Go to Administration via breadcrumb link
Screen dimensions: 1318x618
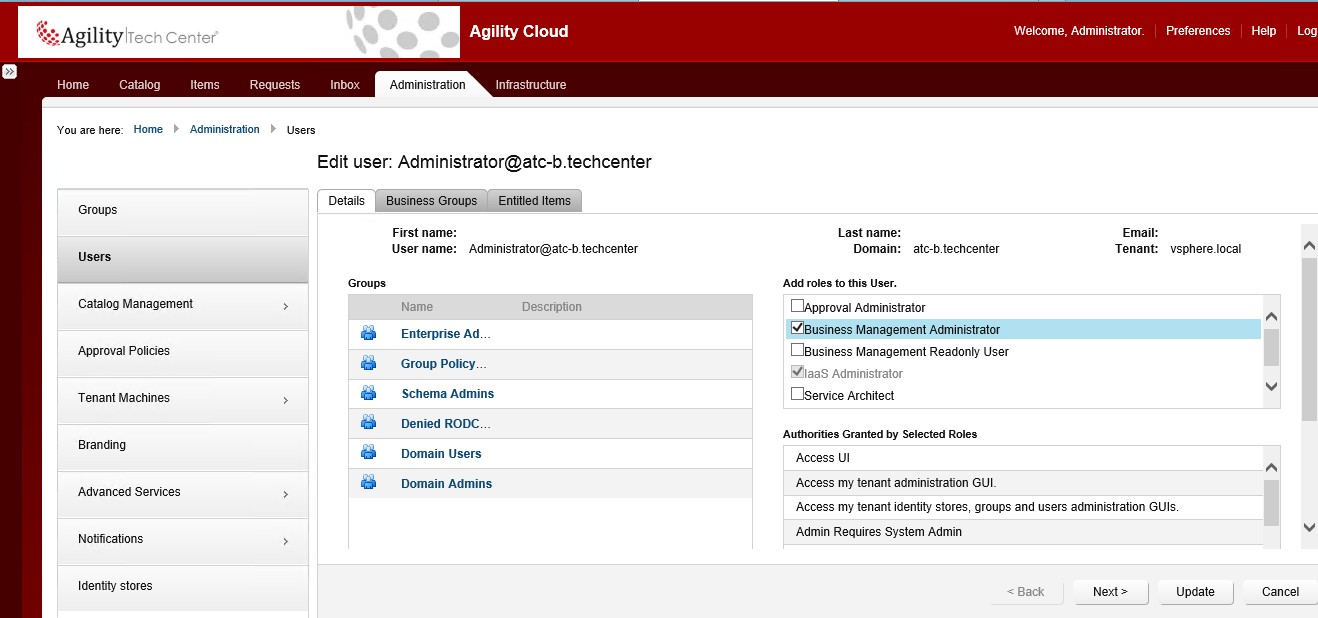224,130
